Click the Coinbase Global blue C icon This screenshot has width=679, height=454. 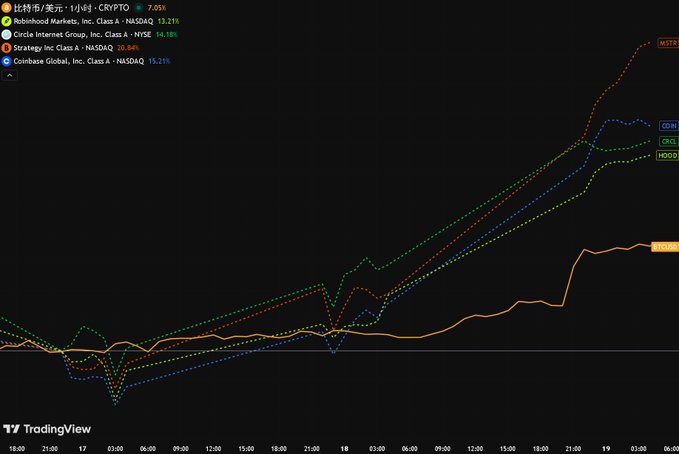6,62
